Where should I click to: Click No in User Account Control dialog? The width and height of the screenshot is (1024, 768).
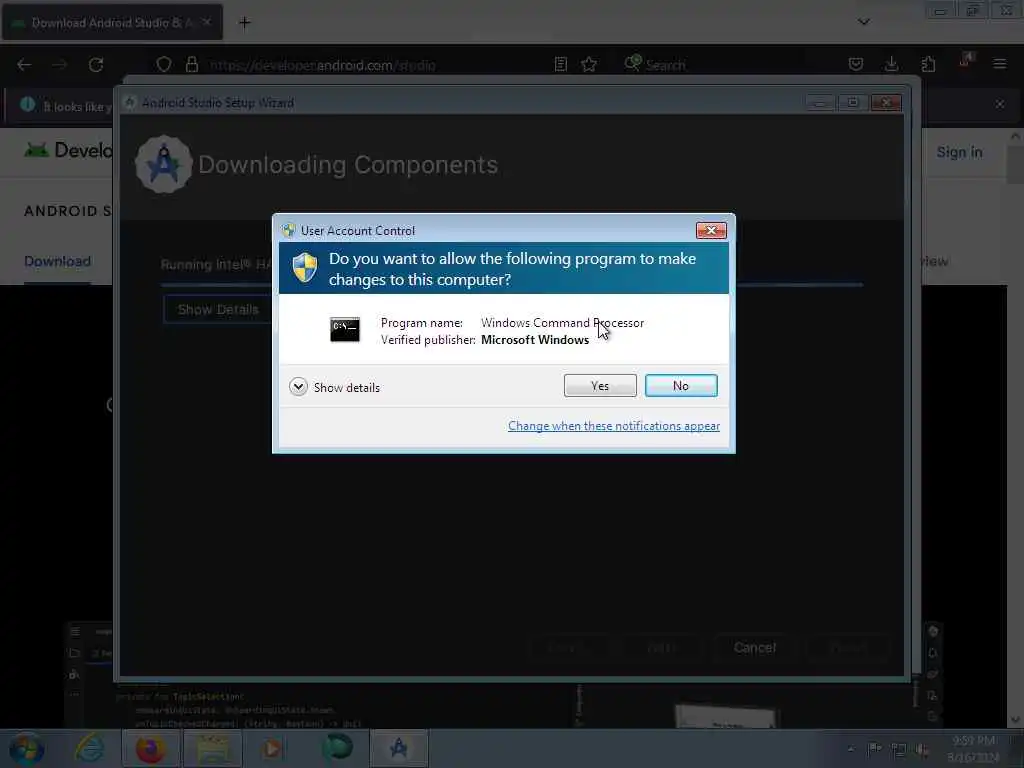point(680,386)
